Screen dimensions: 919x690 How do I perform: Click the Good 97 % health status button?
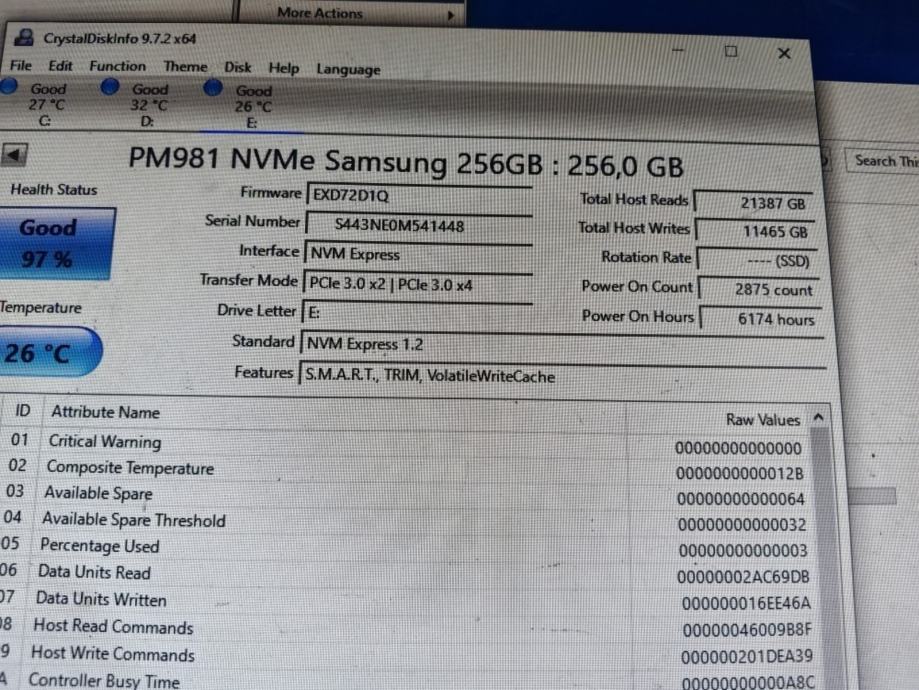[56, 243]
